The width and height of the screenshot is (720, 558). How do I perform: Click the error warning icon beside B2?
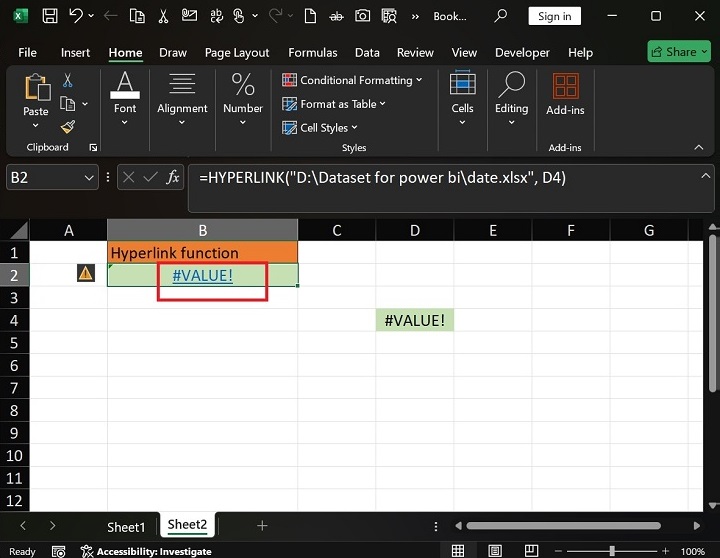point(86,274)
